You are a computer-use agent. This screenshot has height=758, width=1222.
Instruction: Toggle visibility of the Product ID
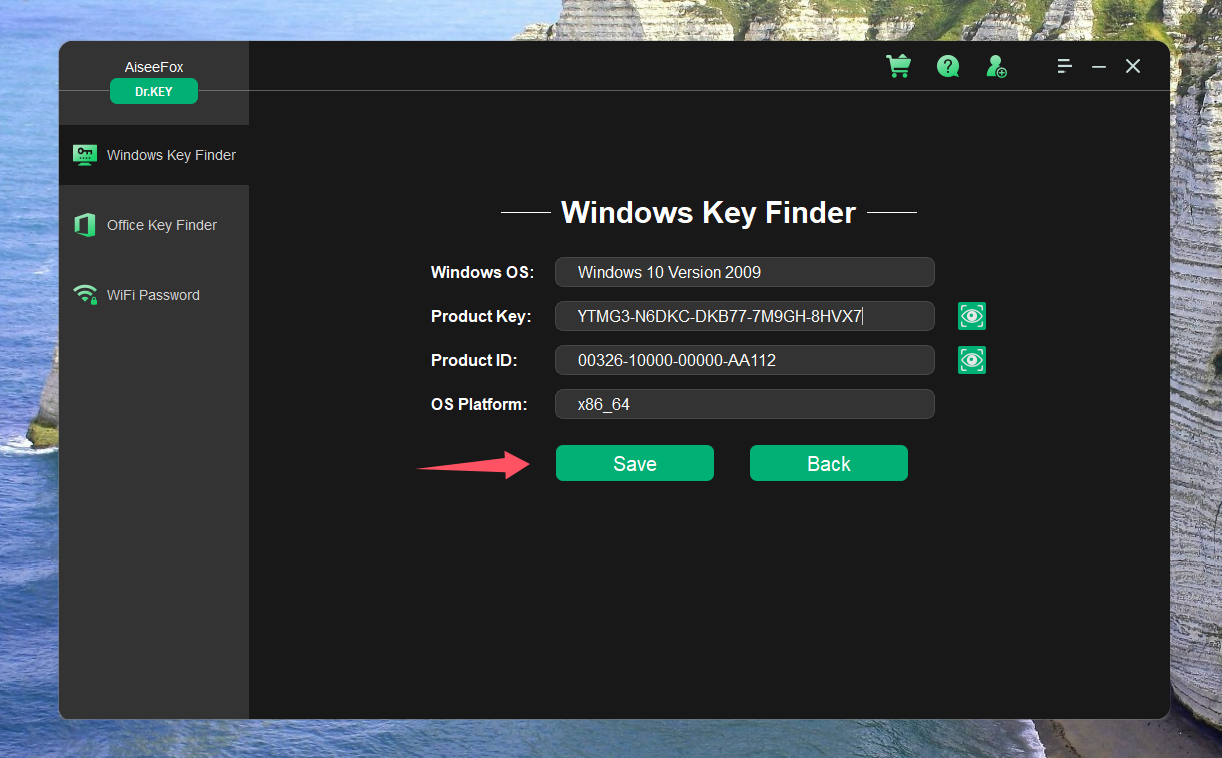pyautogui.click(x=971, y=360)
